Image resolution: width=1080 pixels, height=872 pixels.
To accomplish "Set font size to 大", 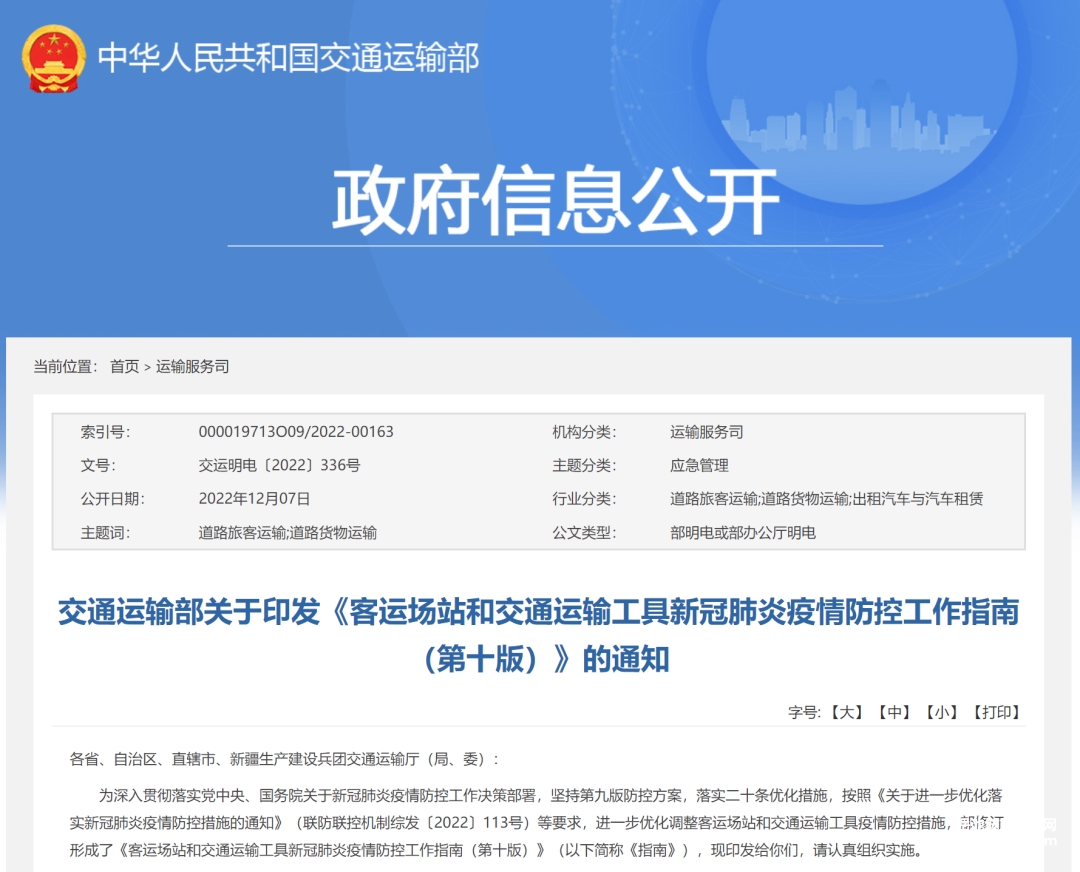I will [x=847, y=712].
